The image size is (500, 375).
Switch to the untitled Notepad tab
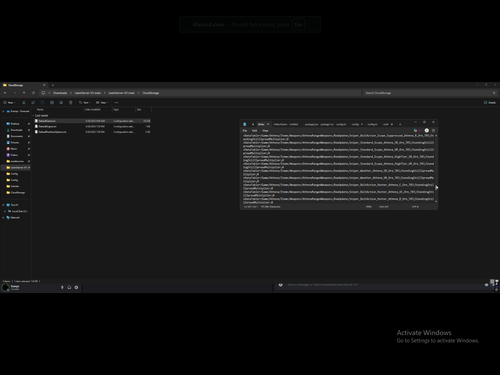point(294,124)
